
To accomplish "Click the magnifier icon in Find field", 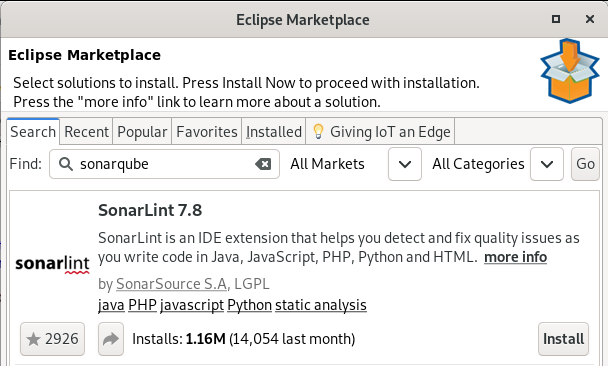I will point(66,164).
